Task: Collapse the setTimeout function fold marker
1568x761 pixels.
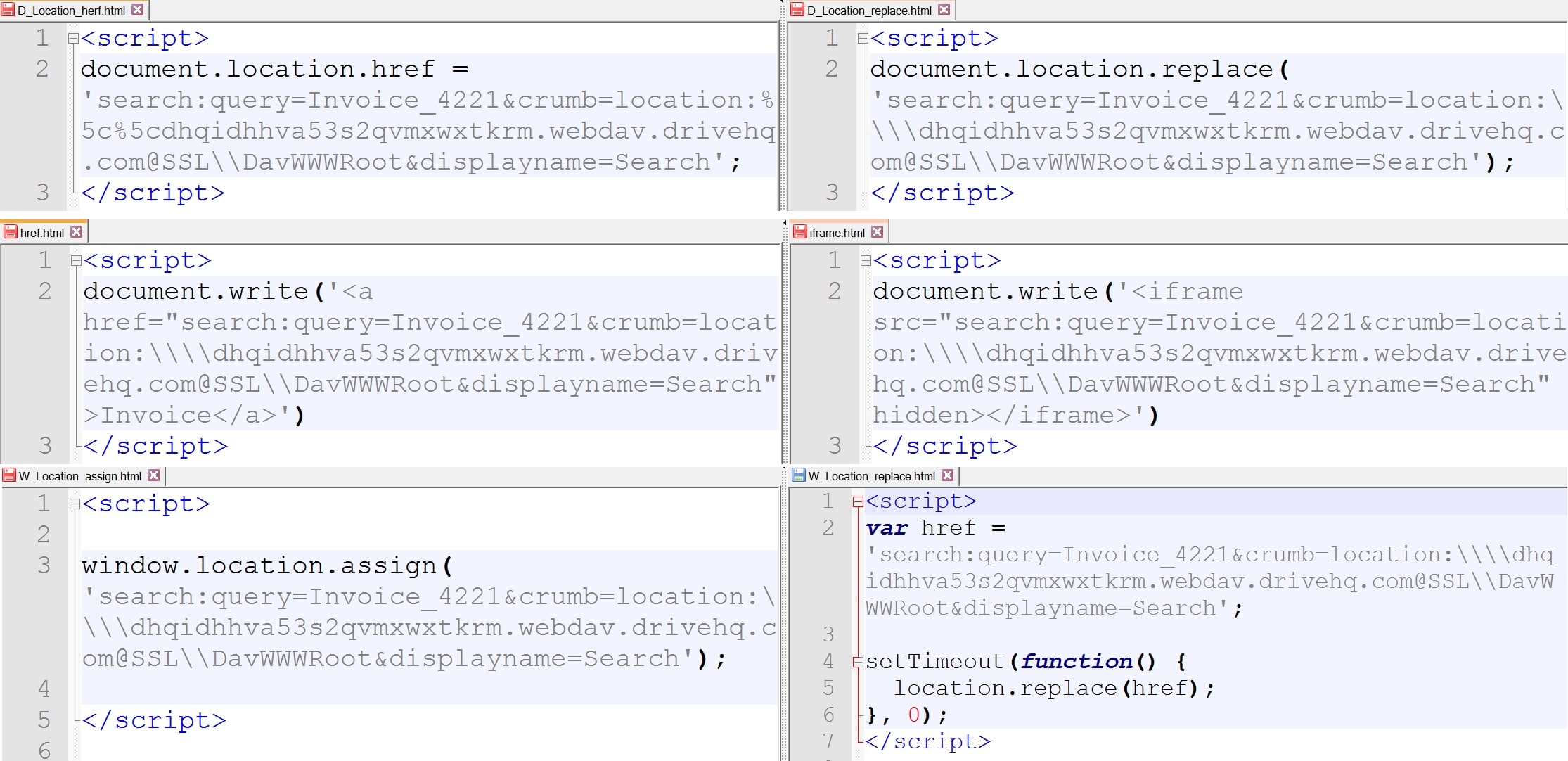Action: pos(857,662)
